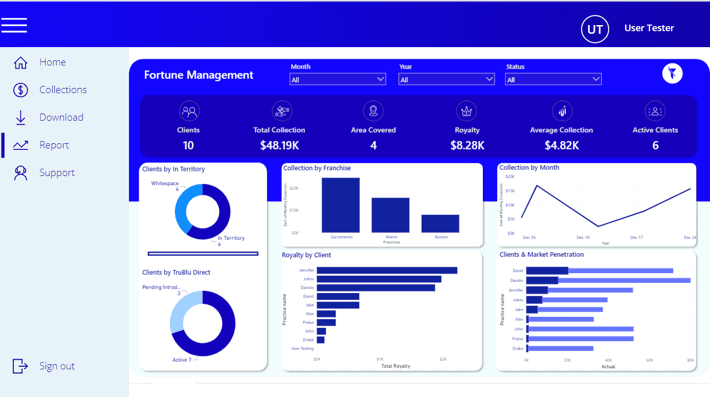Click Jake's royalty bar
The width and height of the screenshot is (710, 397).
[x=338, y=305]
